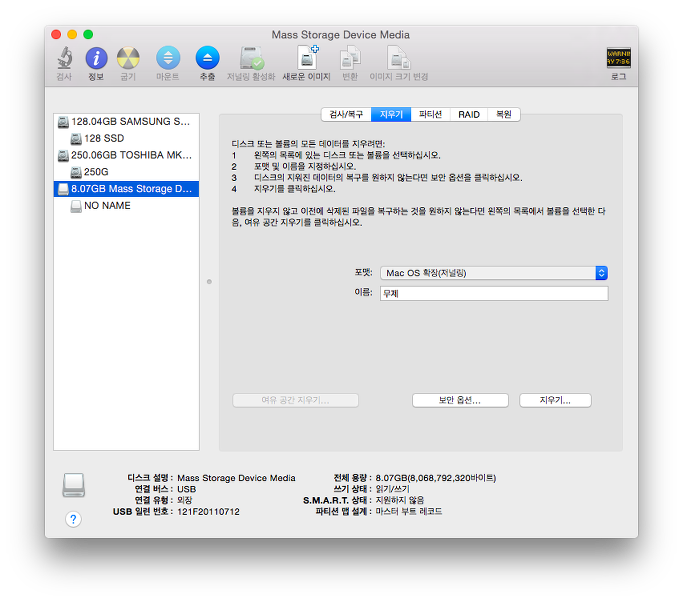The height and width of the screenshot is (602, 683).
Task: Create New Image (새로운 이미지) icon
Action: click(307, 58)
